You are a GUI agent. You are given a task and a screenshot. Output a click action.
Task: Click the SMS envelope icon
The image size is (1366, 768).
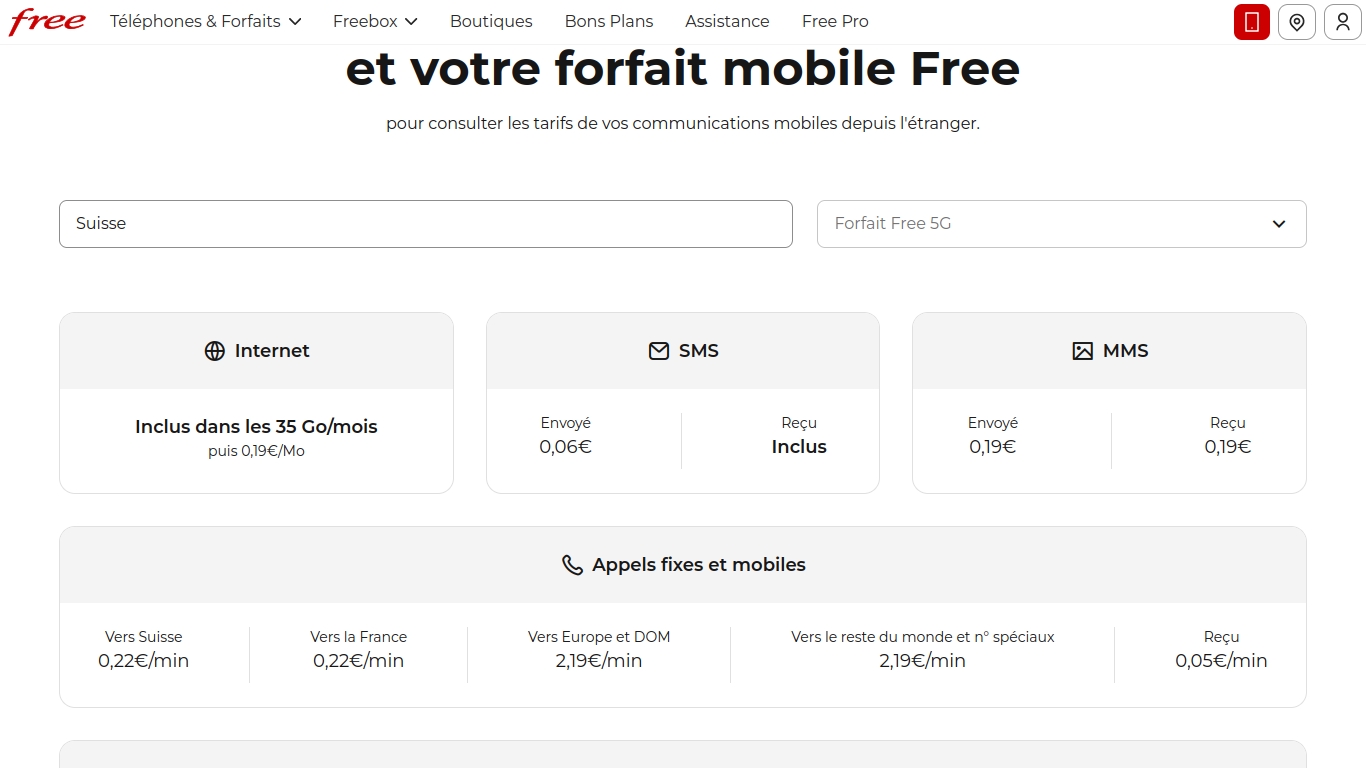(658, 351)
